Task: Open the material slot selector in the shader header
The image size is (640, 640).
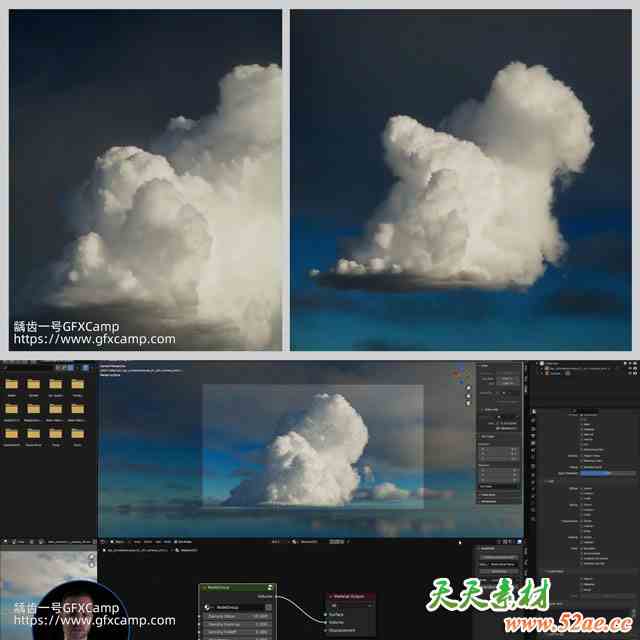Action: [275, 542]
